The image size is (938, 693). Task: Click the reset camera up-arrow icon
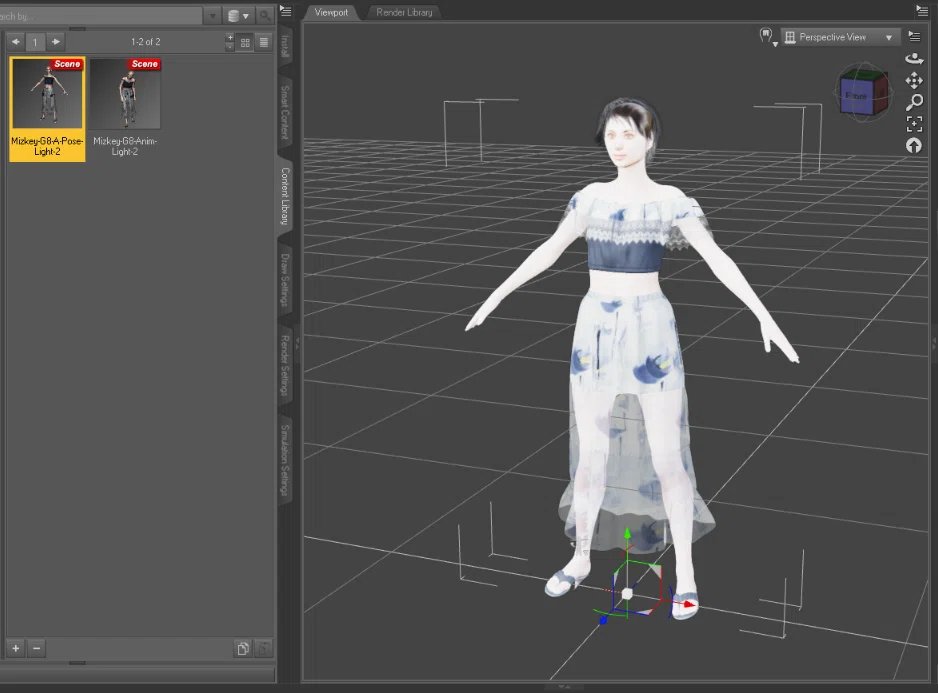[914, 145]
